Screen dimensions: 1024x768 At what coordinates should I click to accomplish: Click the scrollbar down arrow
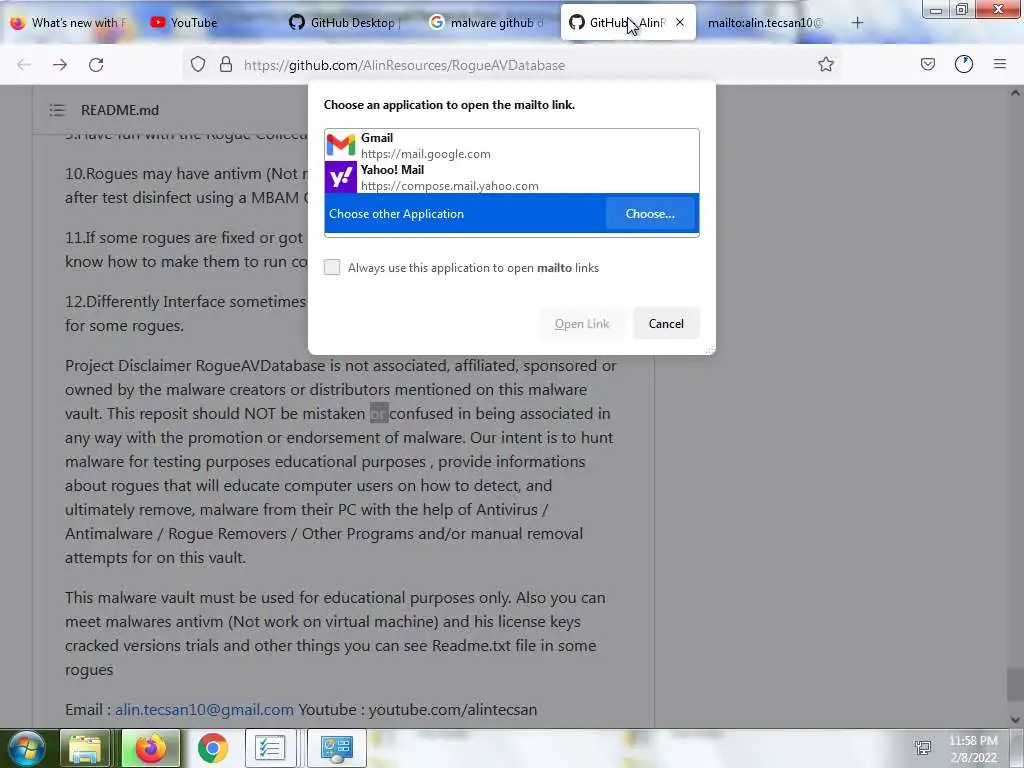(x=1015, y=720)
